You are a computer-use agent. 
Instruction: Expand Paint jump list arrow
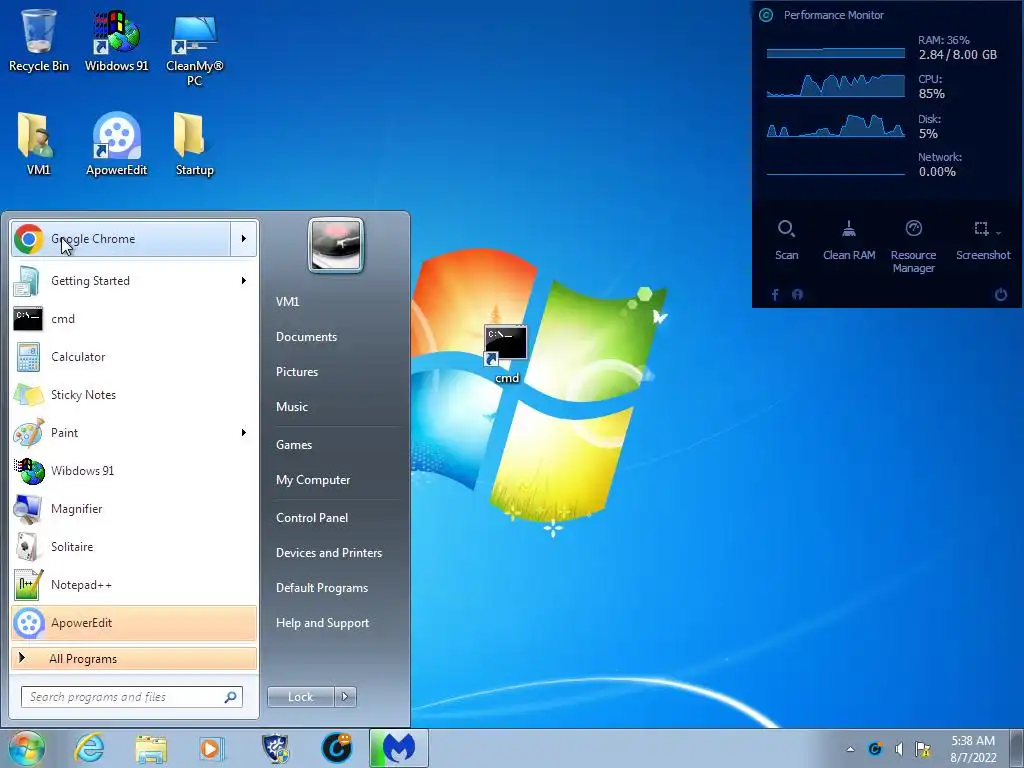tap(244, 433)
